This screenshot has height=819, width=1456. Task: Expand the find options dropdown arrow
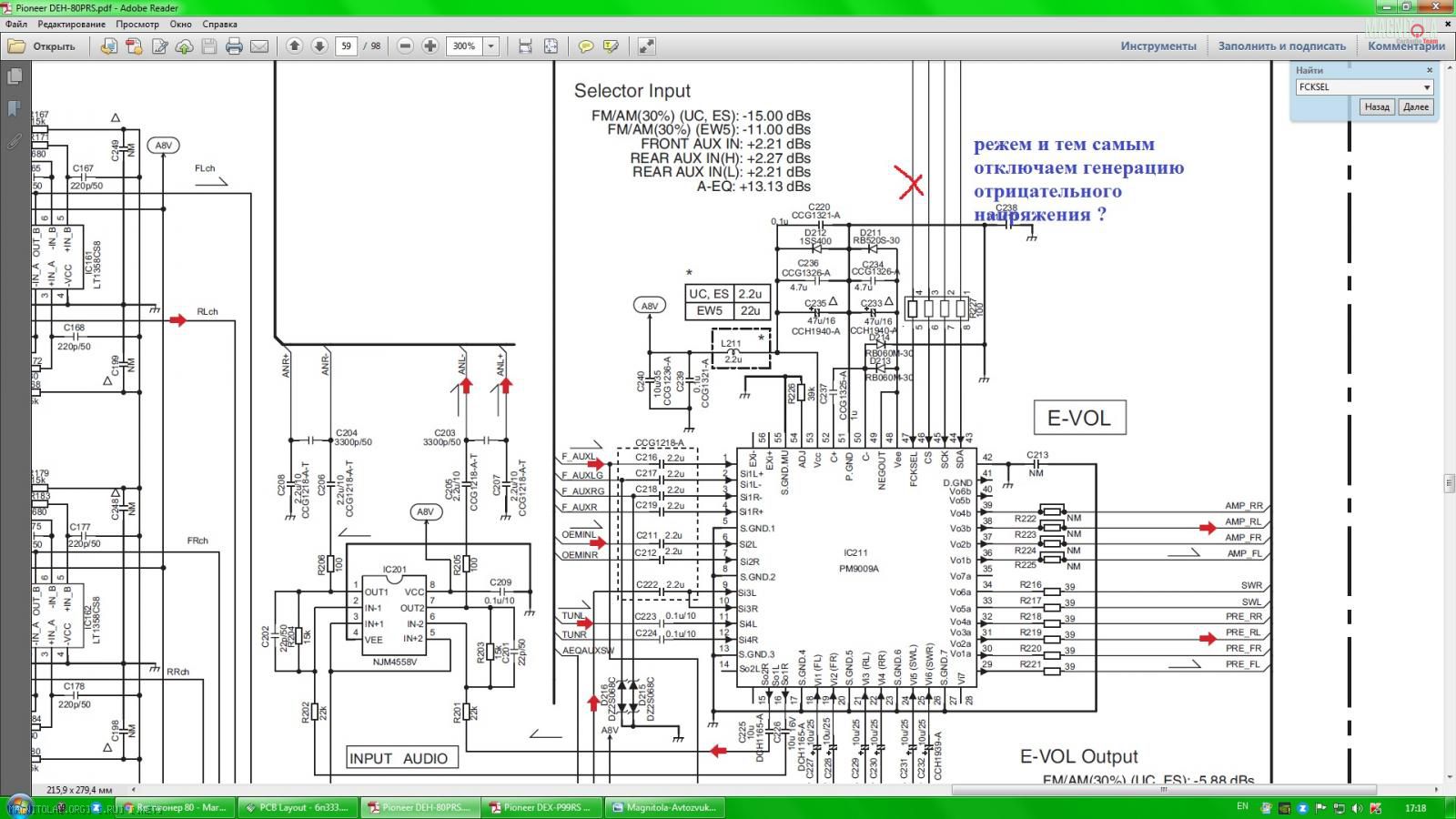tap(1427, 87)
